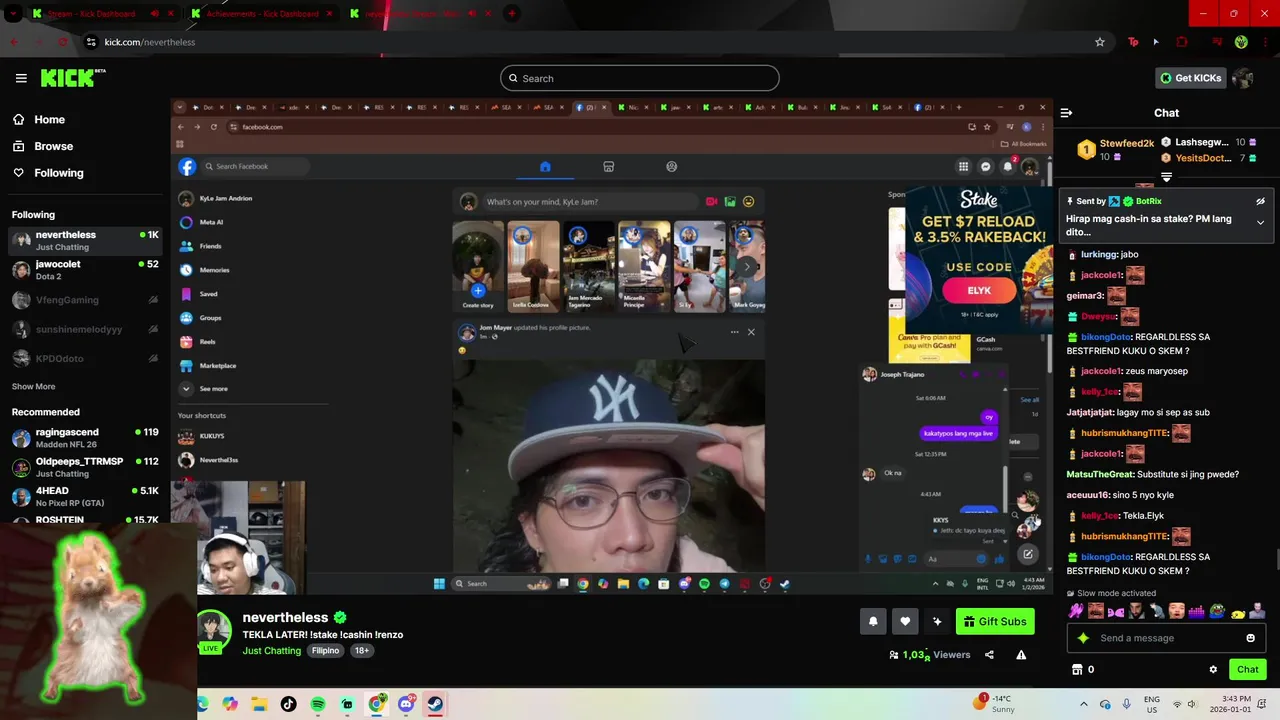Expand the following list with Show More
This screenshot has width=1280, height=720.
(33, 386)
